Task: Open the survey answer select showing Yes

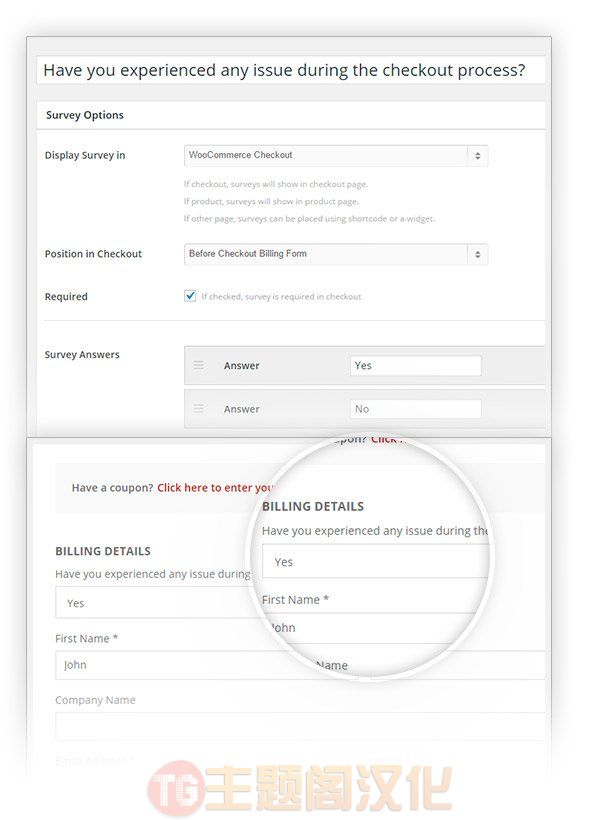Action: [x=154, y=602]
